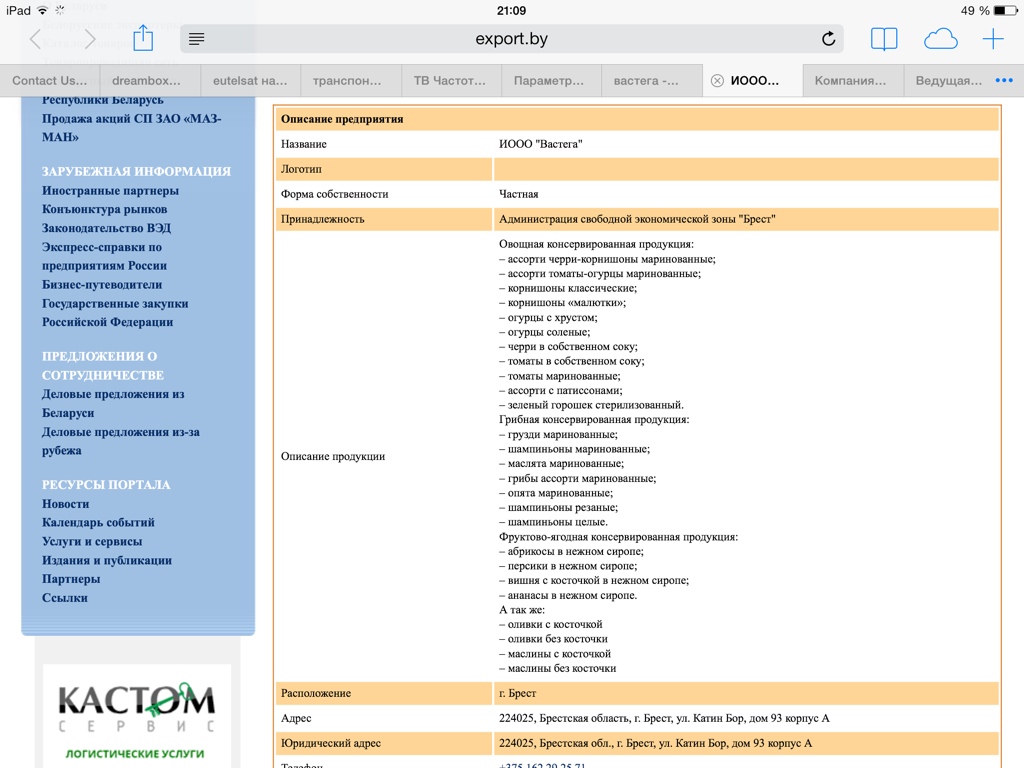Open Издания и публикации link
The height and width of the screenshot is (768, 1024).
[x=107, y=560]
